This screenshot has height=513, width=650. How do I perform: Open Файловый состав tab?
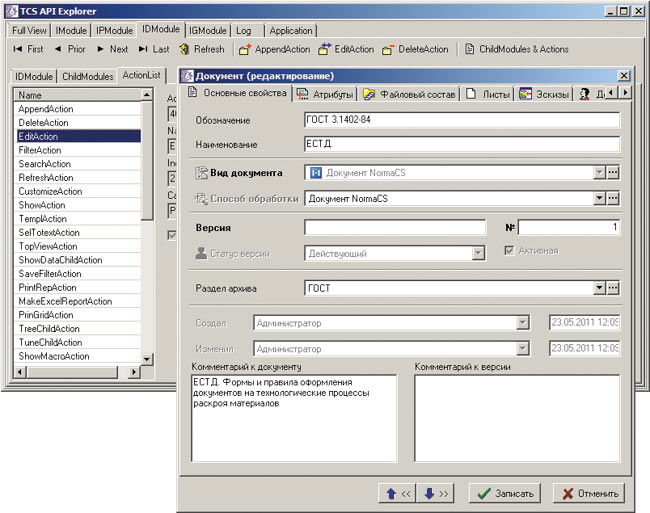(x=409, y=94)
